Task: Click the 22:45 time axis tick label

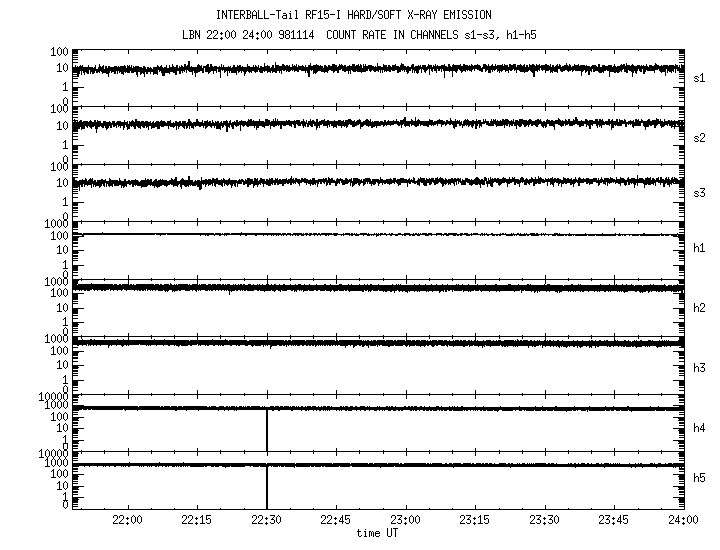Action: [336, 521]
